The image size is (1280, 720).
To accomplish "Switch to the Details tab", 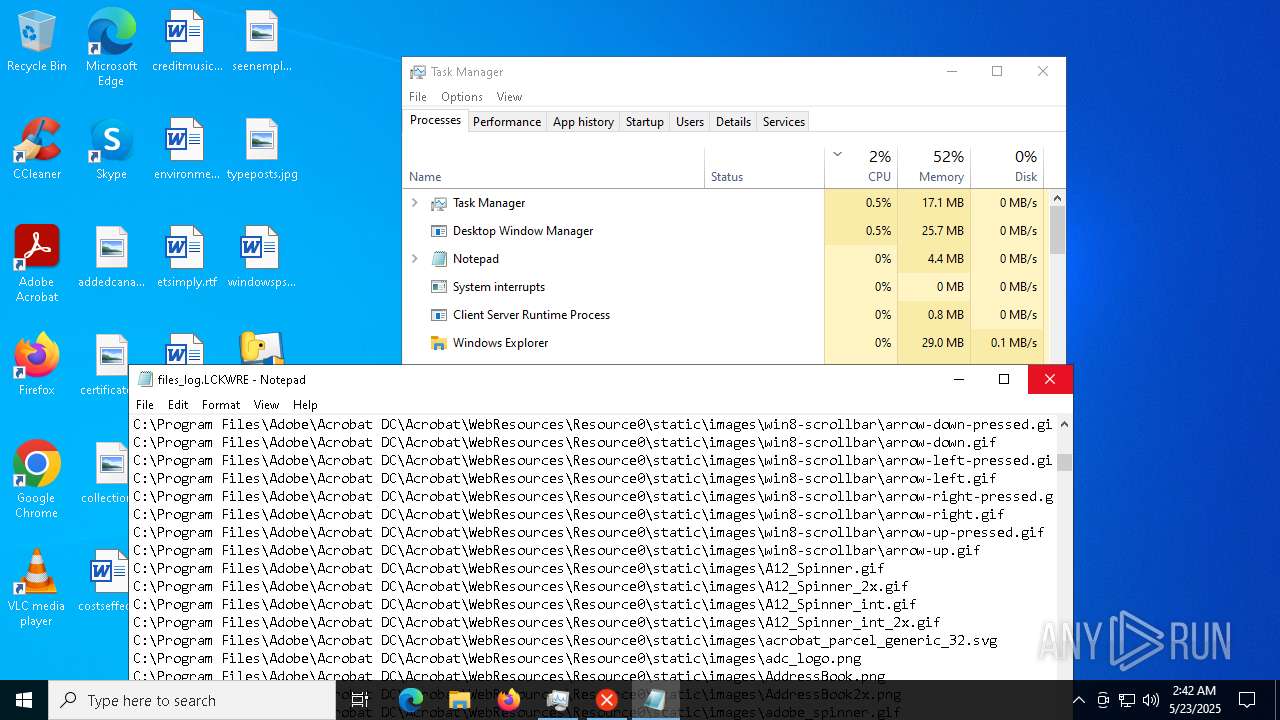I will [733, 122].
